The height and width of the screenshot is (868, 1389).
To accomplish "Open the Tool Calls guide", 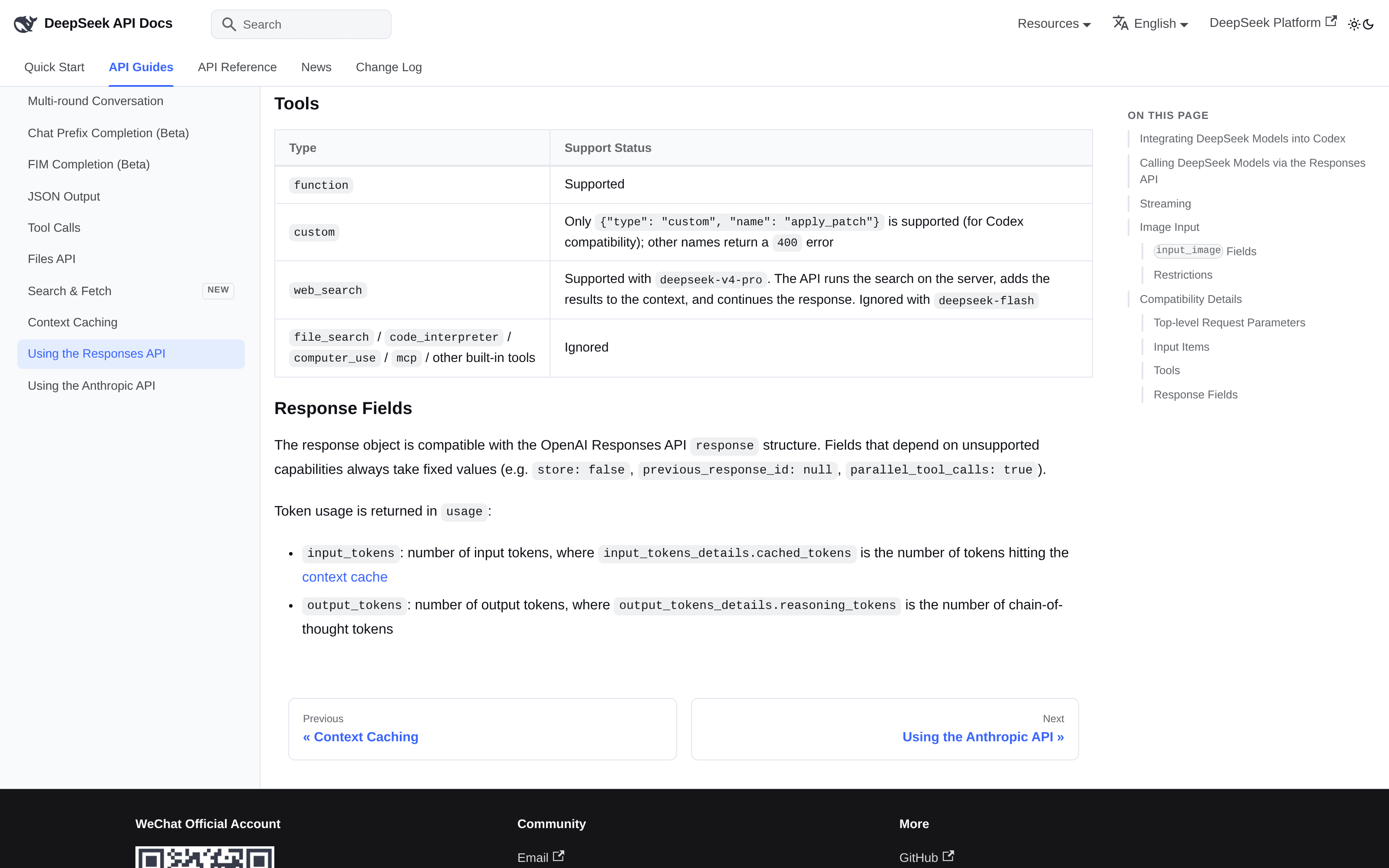I will [131, 228].
